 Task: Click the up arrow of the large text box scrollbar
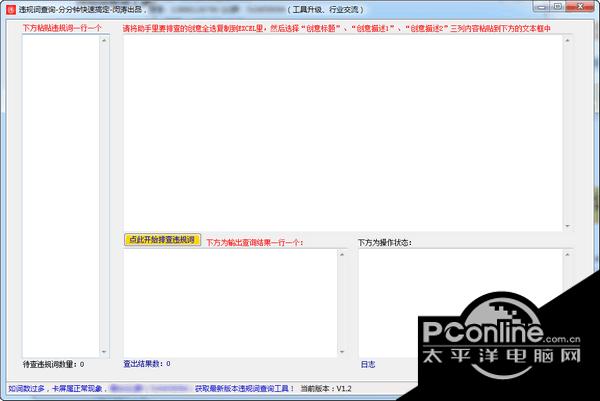[567, 40]
